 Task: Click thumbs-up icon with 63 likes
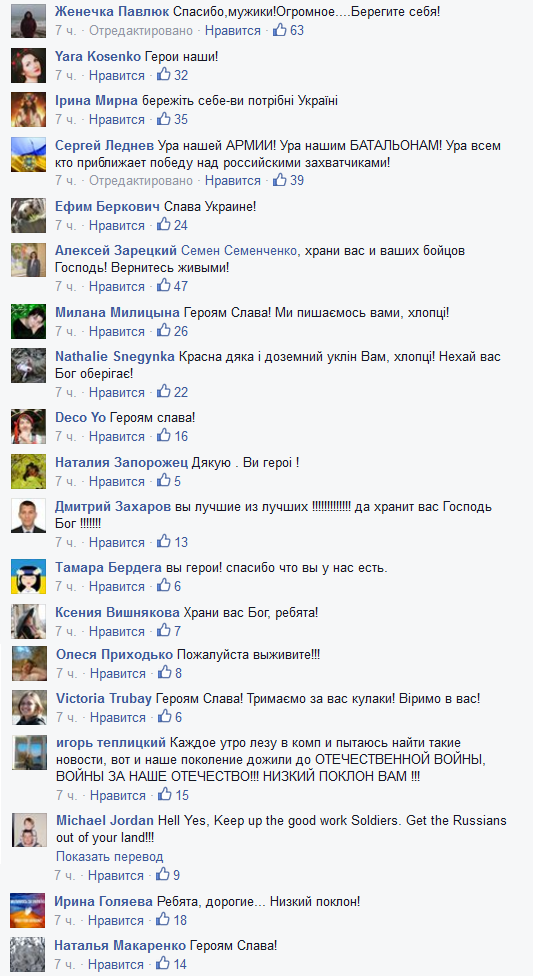coord(280,29)
